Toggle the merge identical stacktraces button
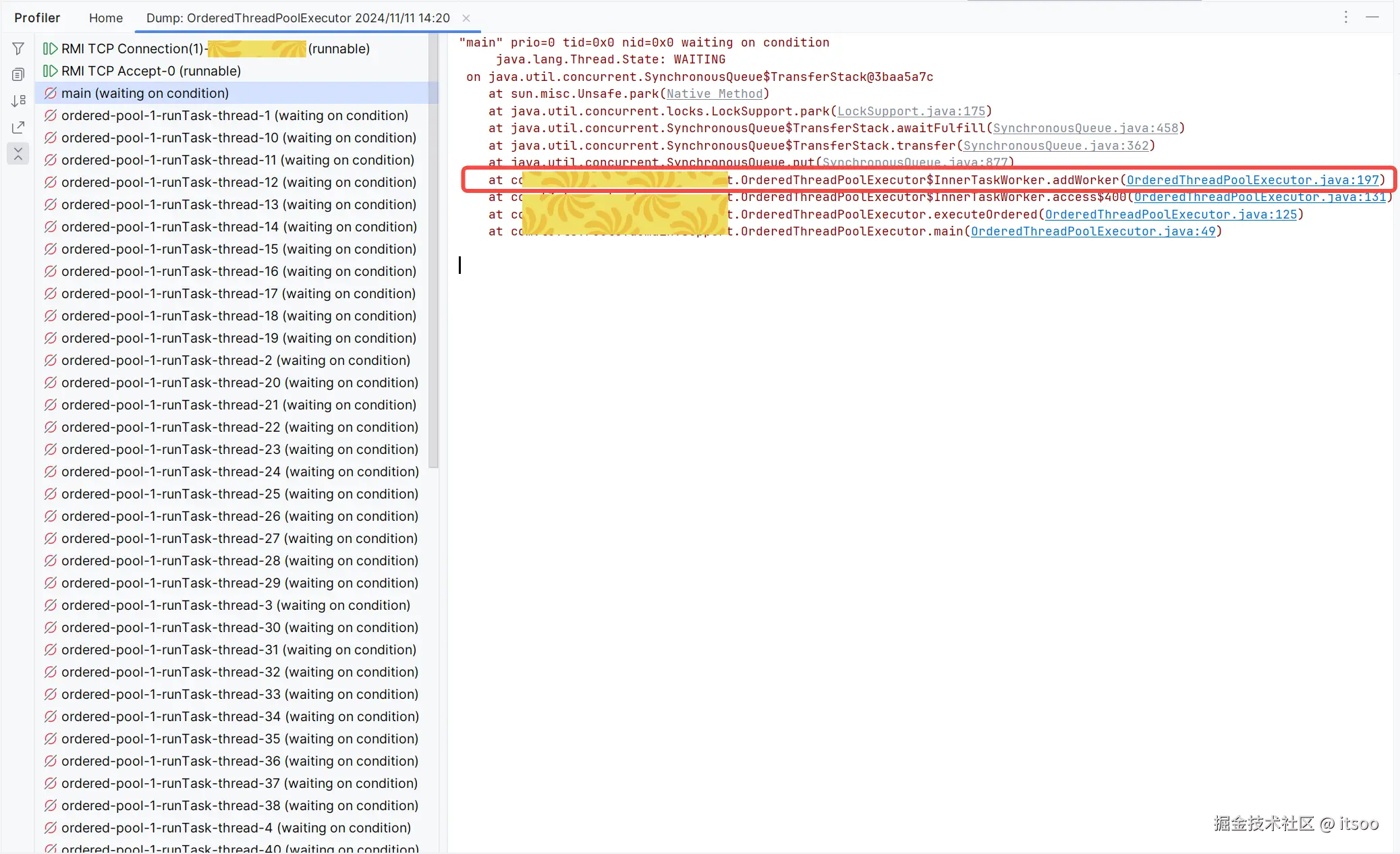The width and height of the screenshot is (1400, 854). pyautogui.click(x=18, y=154)
